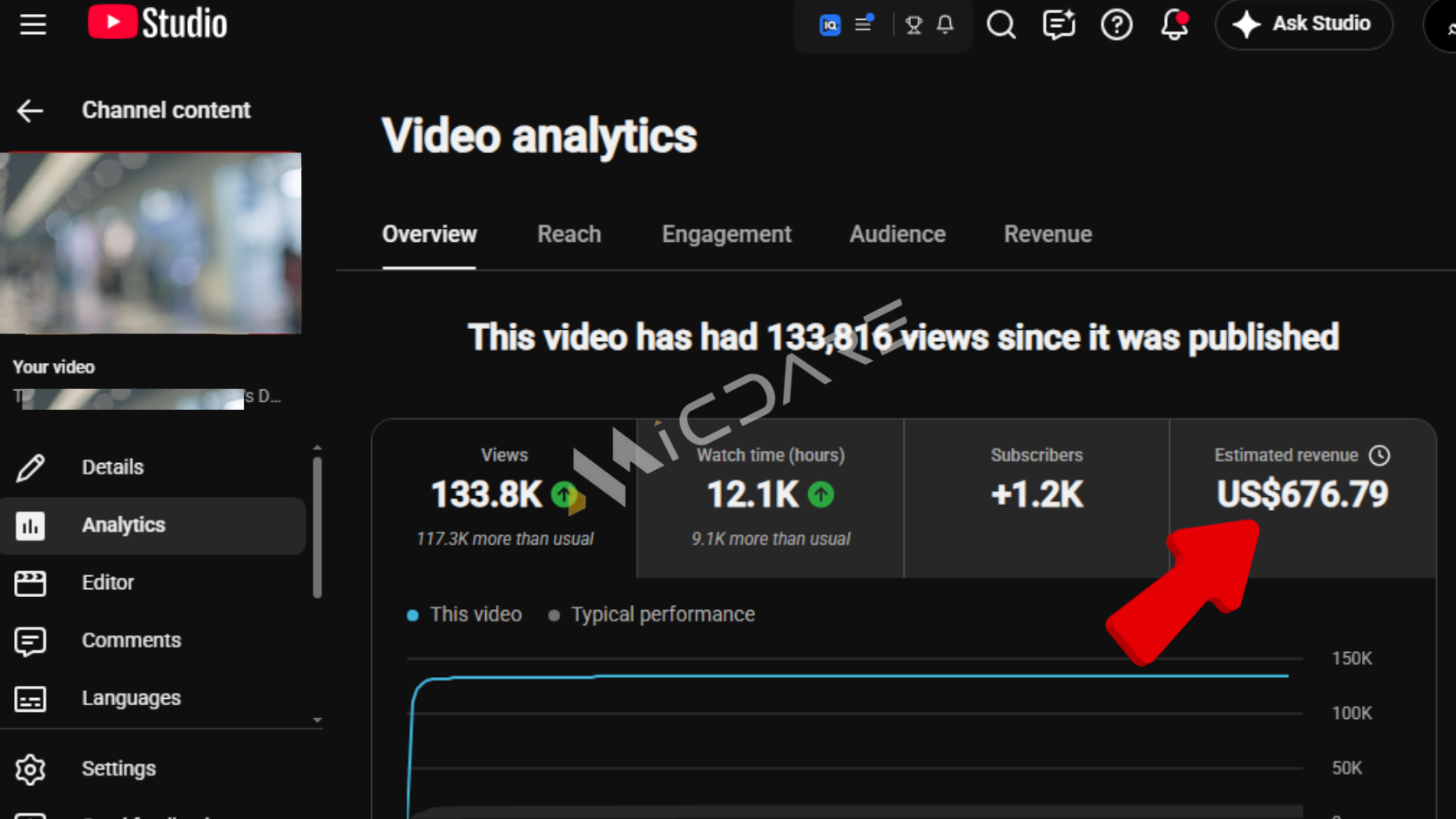The width and height of the screenshot is (1456, 819).
Task: Click the Settings gear icon
Action: click(30, 769)
